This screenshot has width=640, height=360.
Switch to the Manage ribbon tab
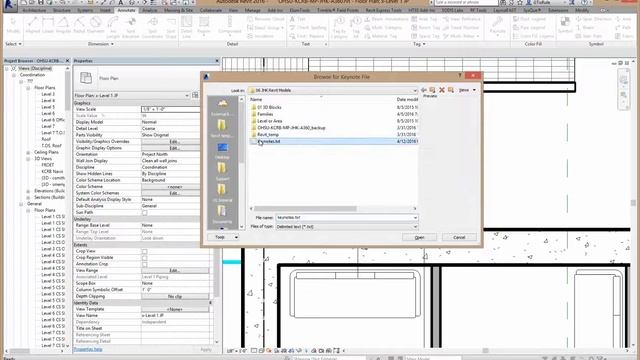253,10
